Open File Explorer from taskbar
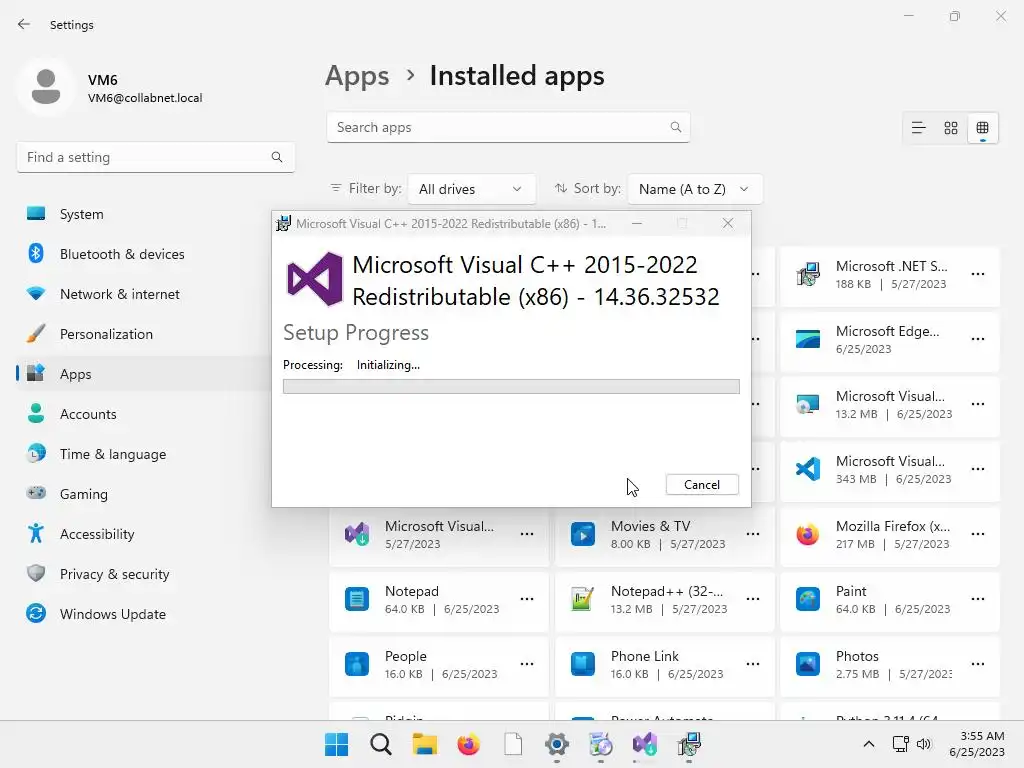Image resolution: width=1024 pixels, height=768 pixels. (424, 744)
